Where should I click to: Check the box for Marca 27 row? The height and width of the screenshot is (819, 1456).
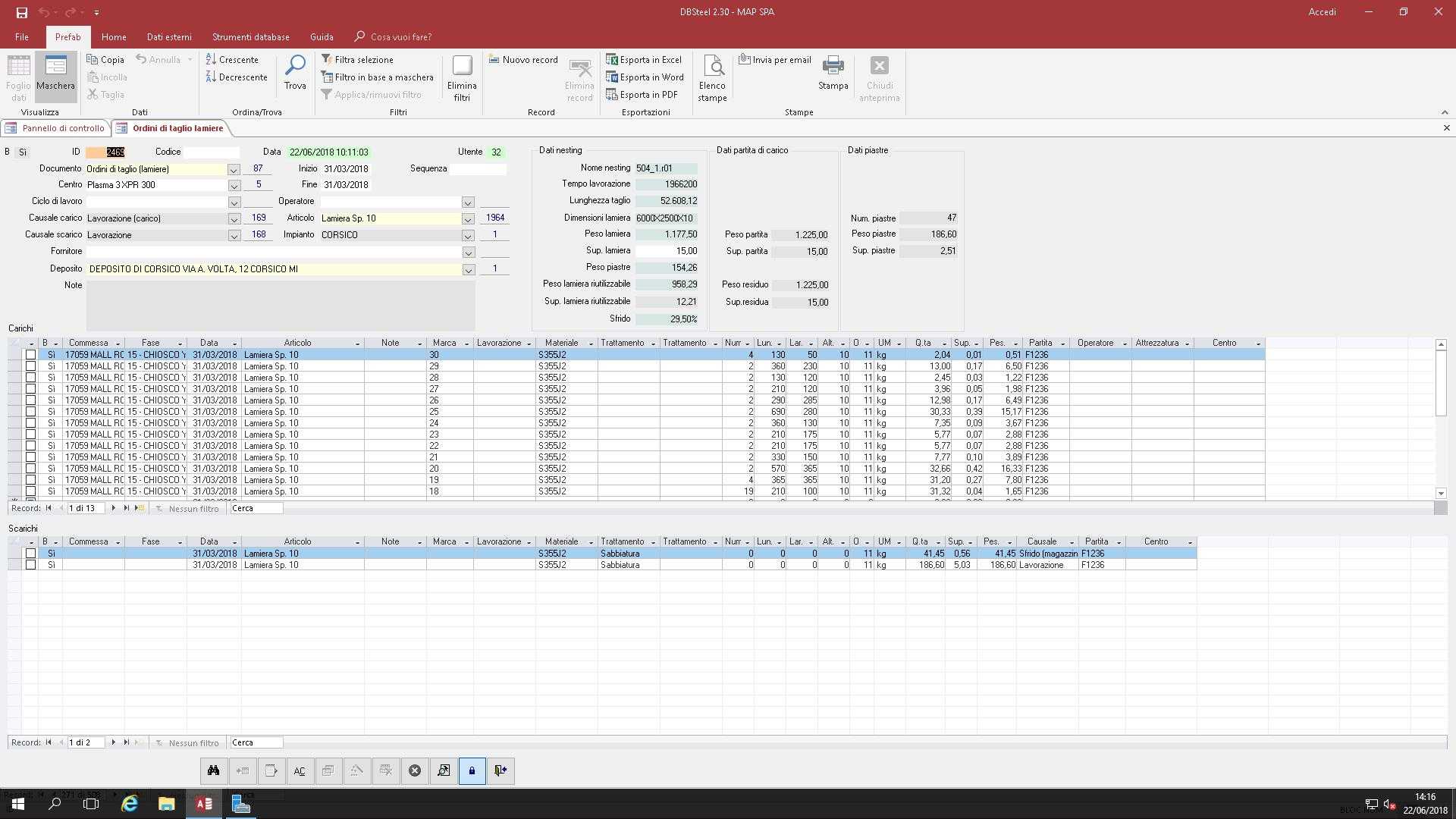[30, 389]
